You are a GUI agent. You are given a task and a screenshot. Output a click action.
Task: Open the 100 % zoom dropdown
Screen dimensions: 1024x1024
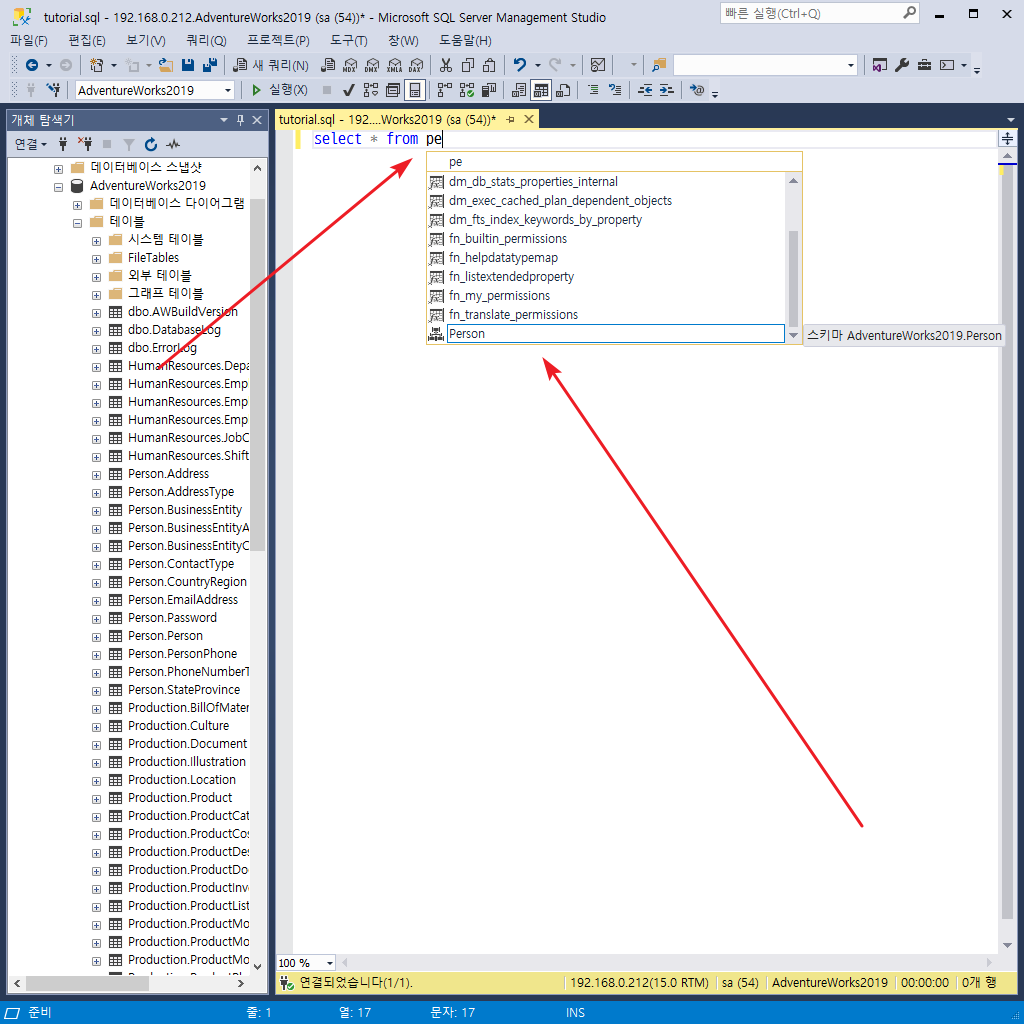[330, 963]
